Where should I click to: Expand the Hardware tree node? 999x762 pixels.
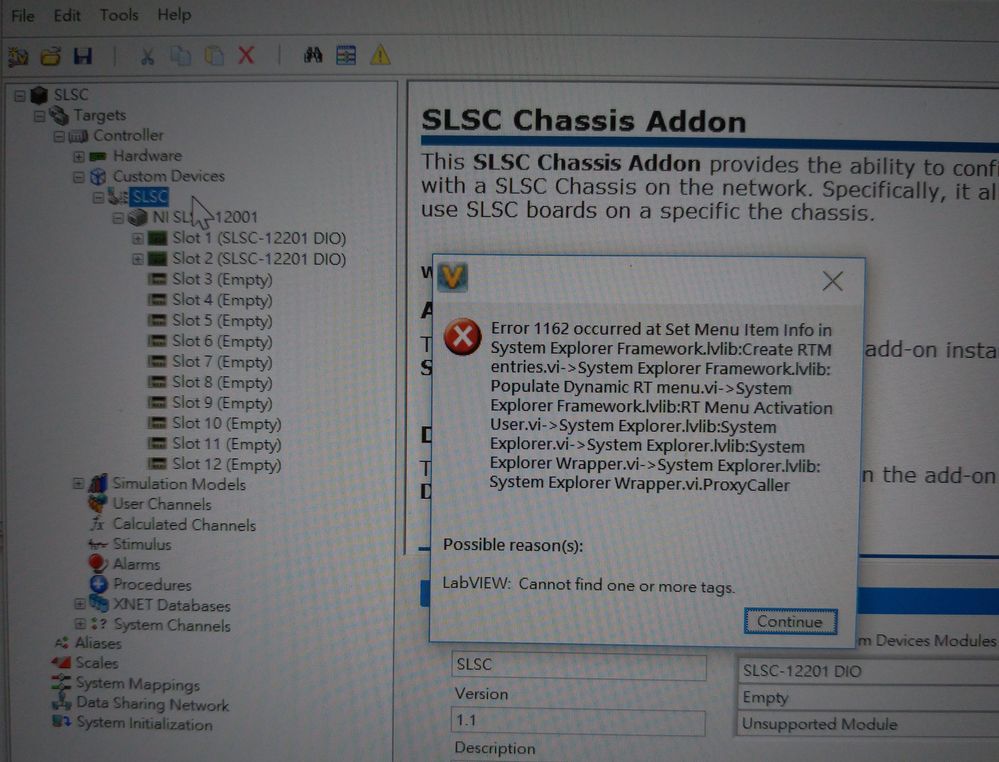[78, 156]
